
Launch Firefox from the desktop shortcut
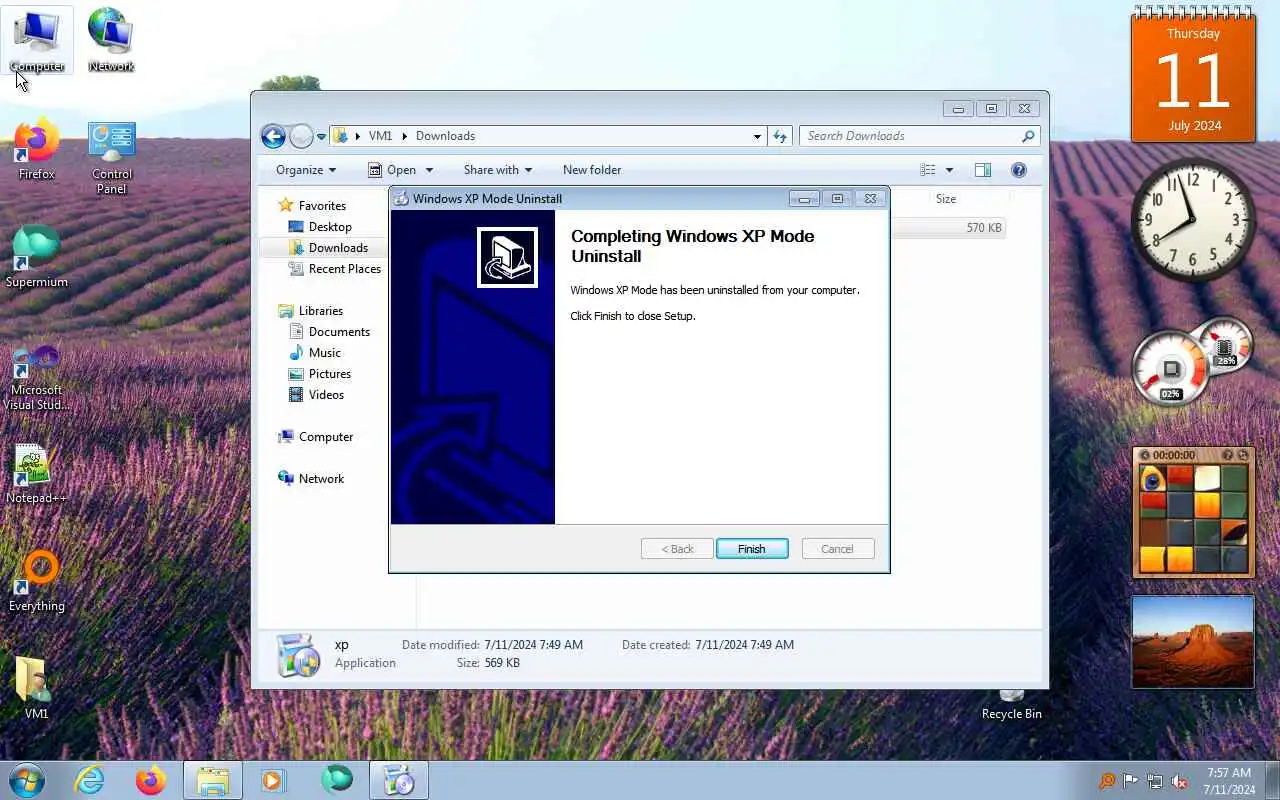tap(37, 149)
